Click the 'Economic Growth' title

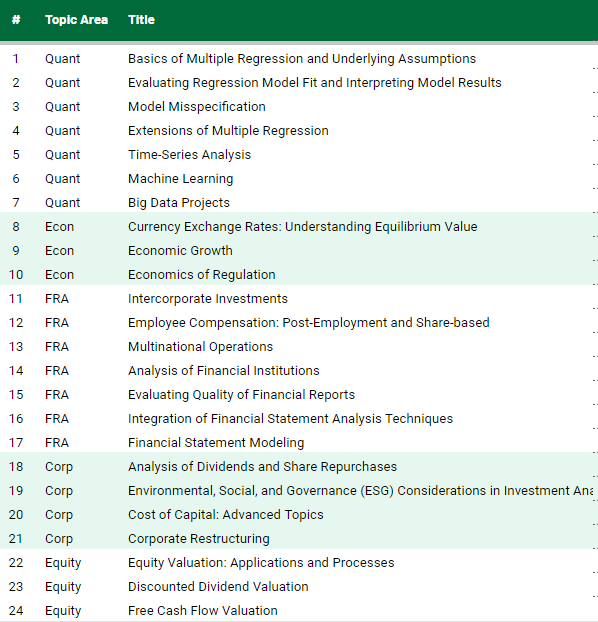[180, 251]
